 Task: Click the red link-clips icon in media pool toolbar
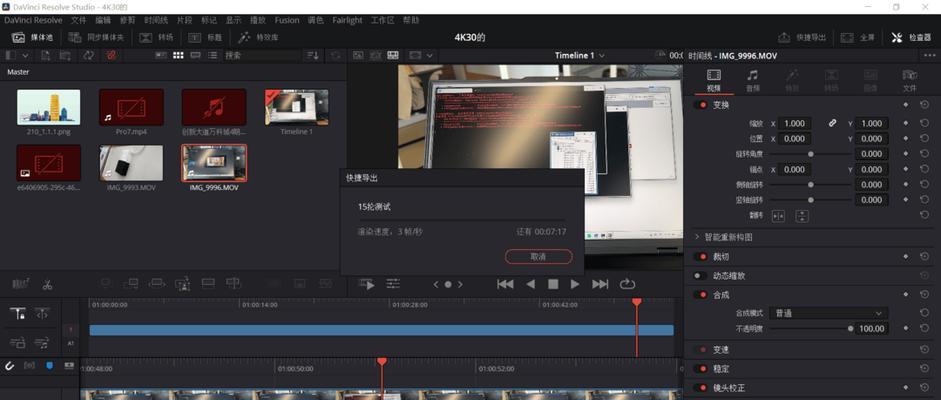(111, 55)
